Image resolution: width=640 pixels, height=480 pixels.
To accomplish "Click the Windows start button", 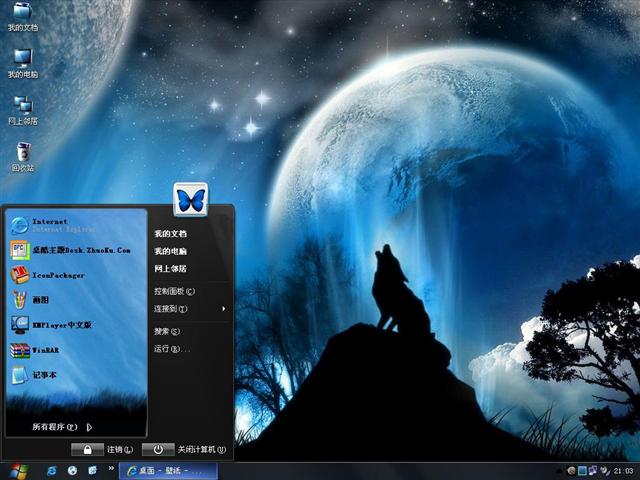I will (x=19, y=471).
